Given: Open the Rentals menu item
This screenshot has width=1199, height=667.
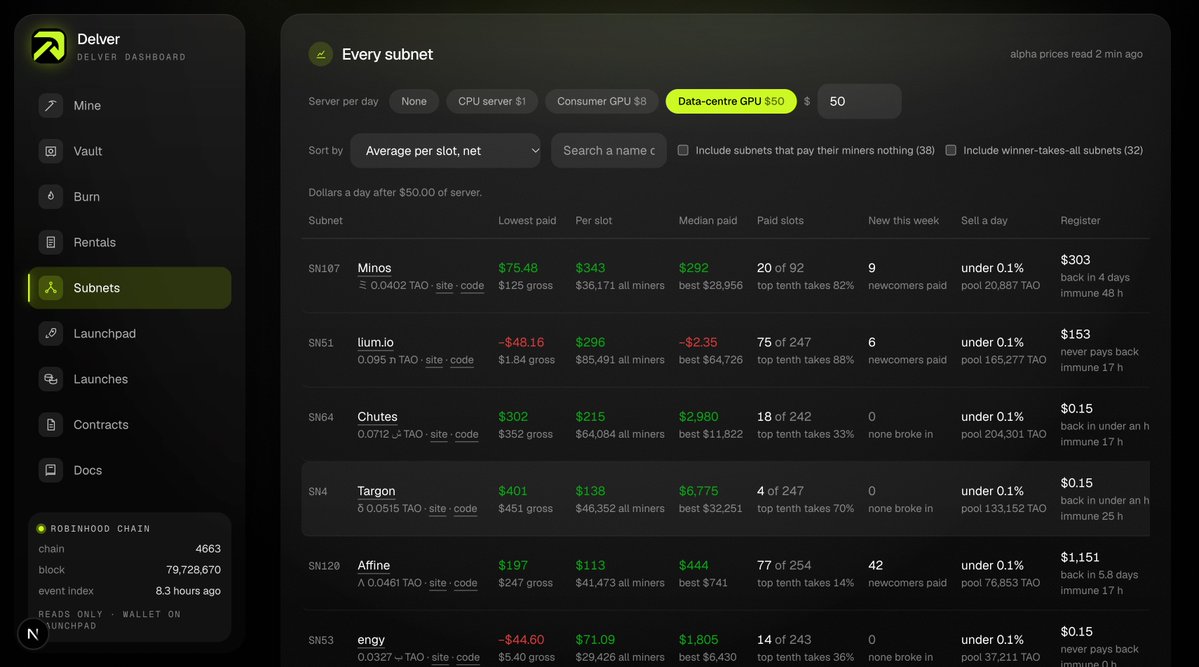Looking at the screenshot, I should (129, 242).
